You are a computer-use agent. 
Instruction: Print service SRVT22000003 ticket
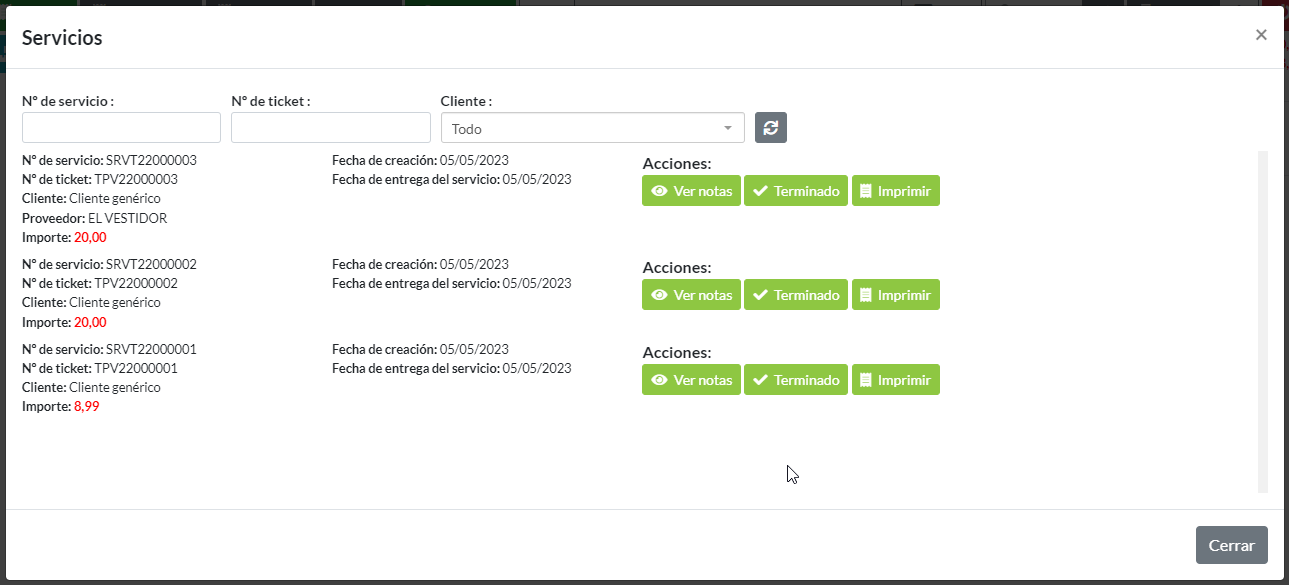tap(895, 191)
